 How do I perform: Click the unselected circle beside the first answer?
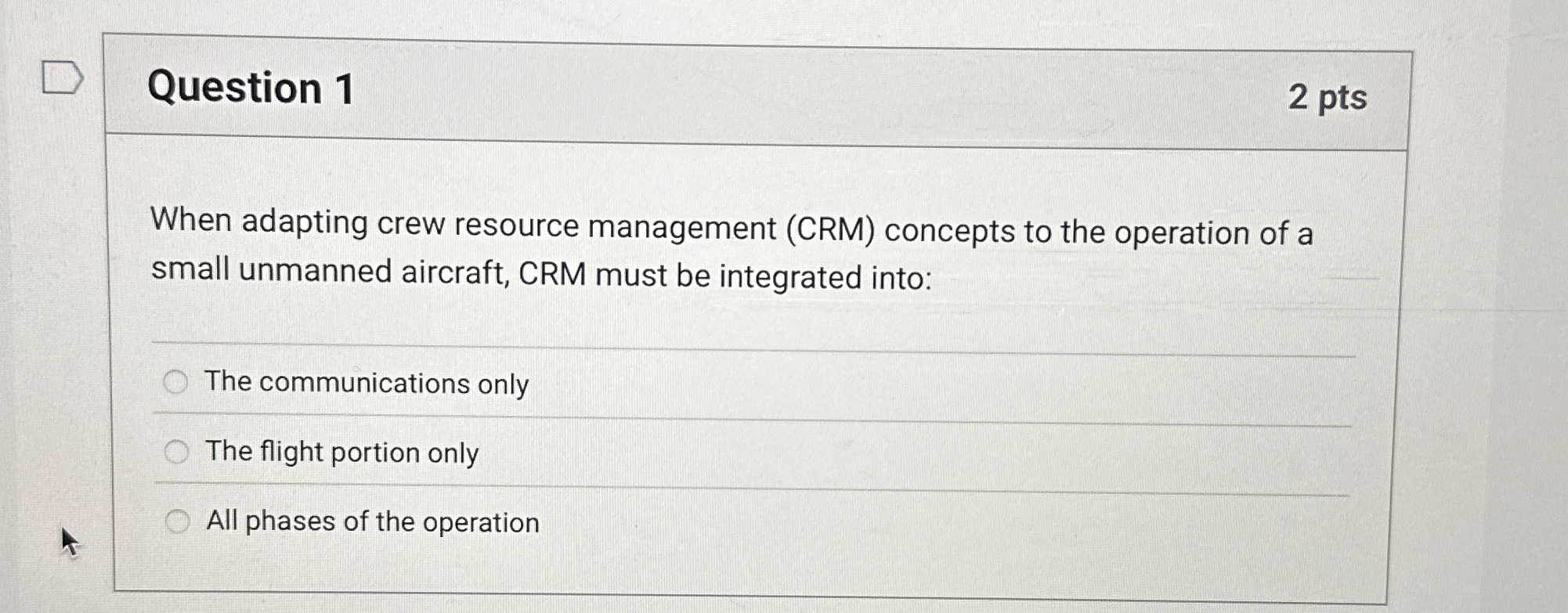tap(177, 381)
